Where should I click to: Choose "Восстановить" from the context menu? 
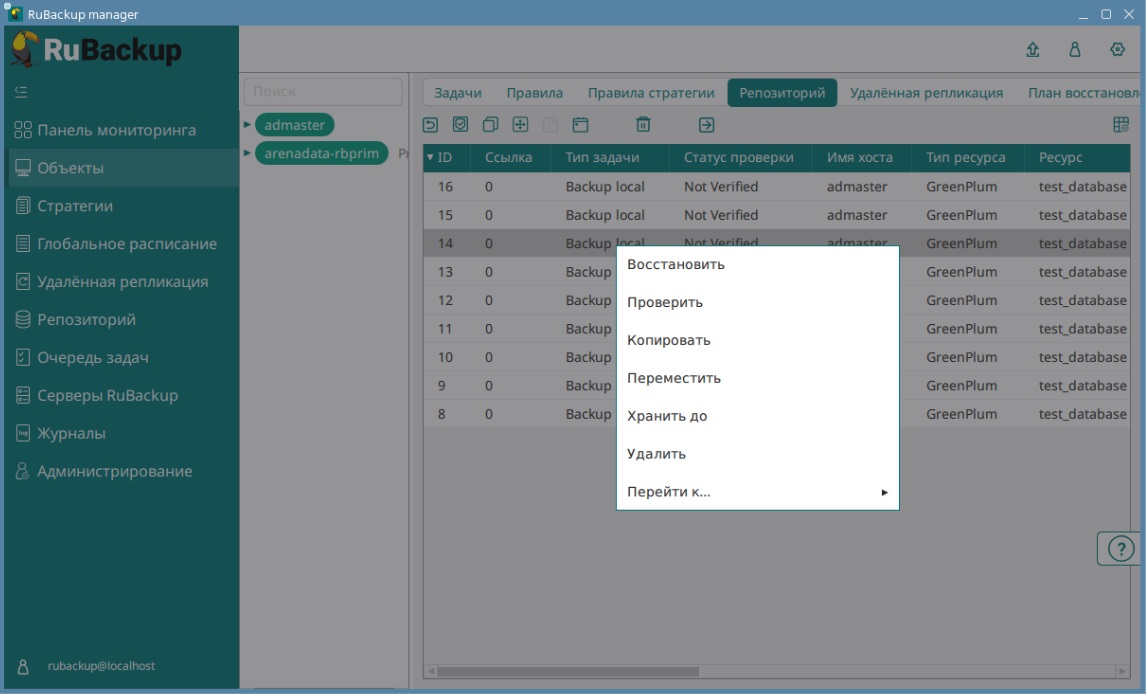(x=676, y=265)
